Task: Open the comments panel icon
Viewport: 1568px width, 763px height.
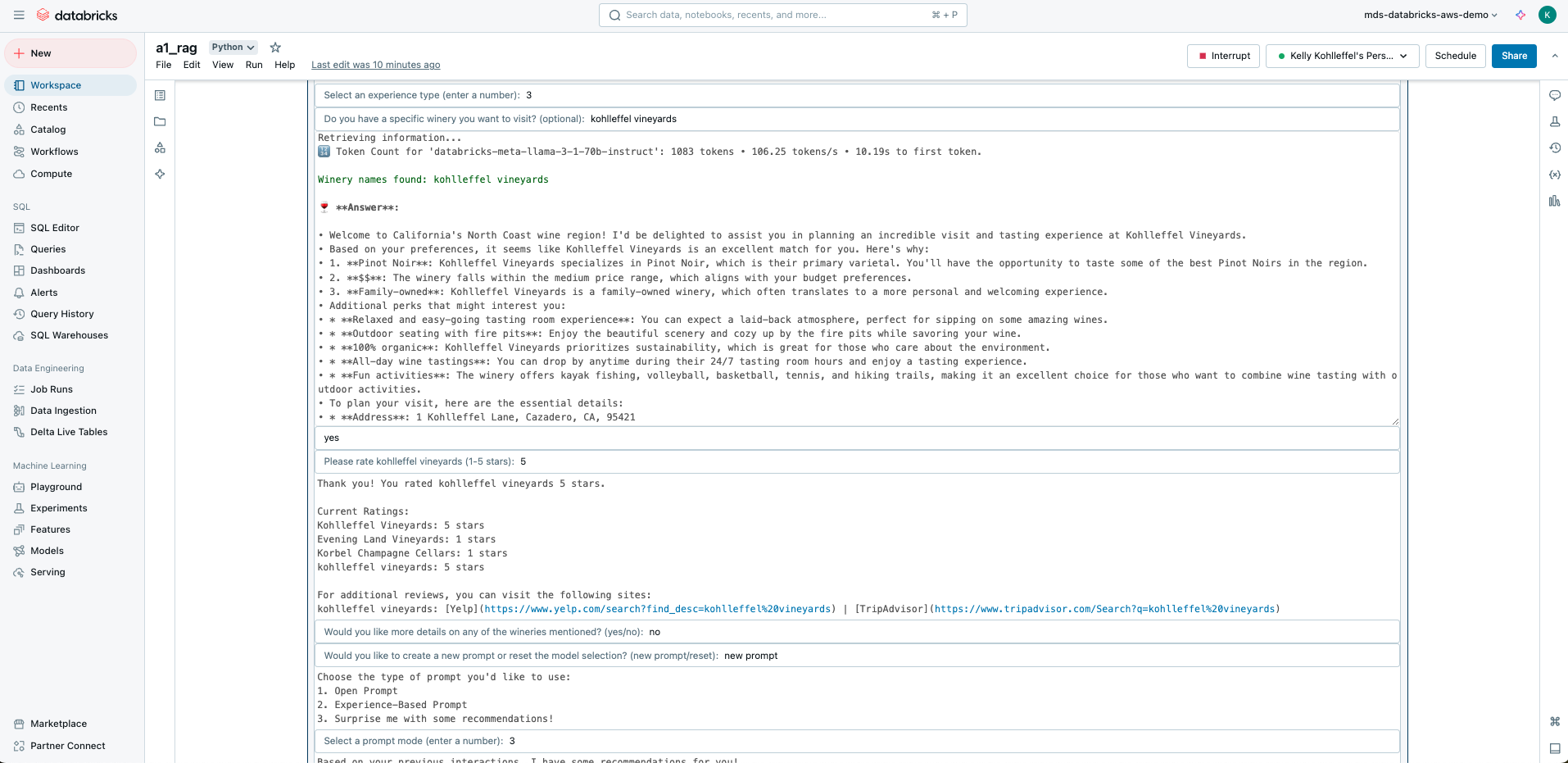Action: 1554,95
